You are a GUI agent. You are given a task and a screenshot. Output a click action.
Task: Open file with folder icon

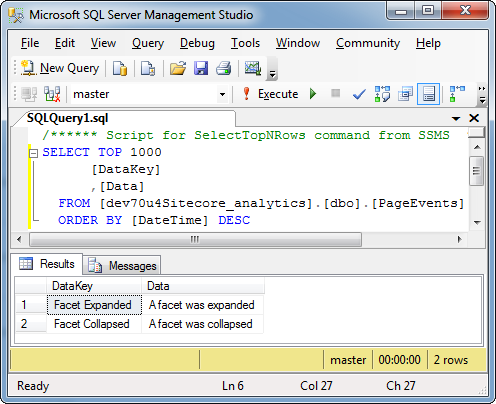(x=178, y=68)
